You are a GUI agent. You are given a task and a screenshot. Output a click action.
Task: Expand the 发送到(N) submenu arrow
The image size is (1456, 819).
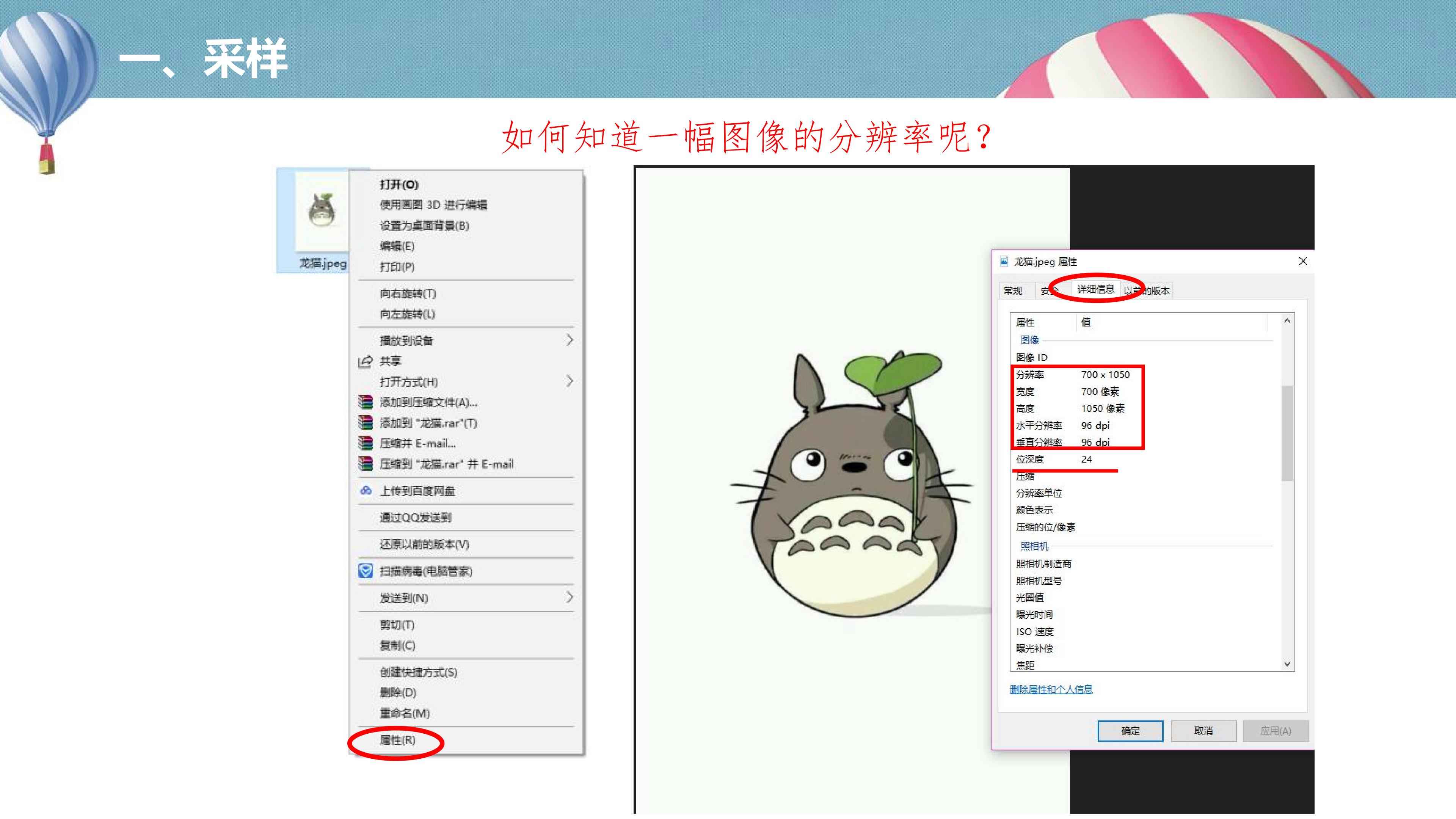(570, 598)
